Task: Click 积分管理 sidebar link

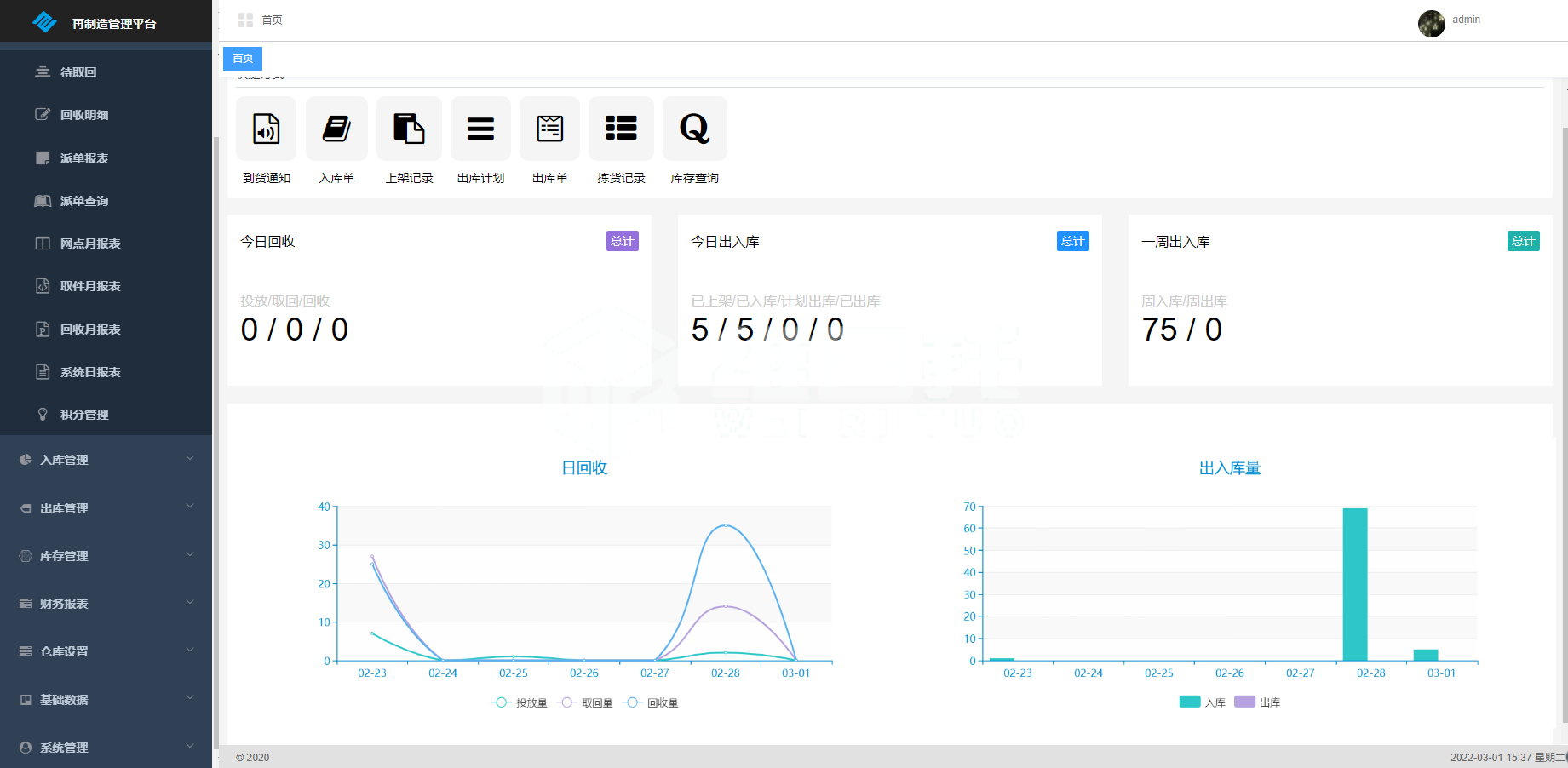Action: coord(84,415)
